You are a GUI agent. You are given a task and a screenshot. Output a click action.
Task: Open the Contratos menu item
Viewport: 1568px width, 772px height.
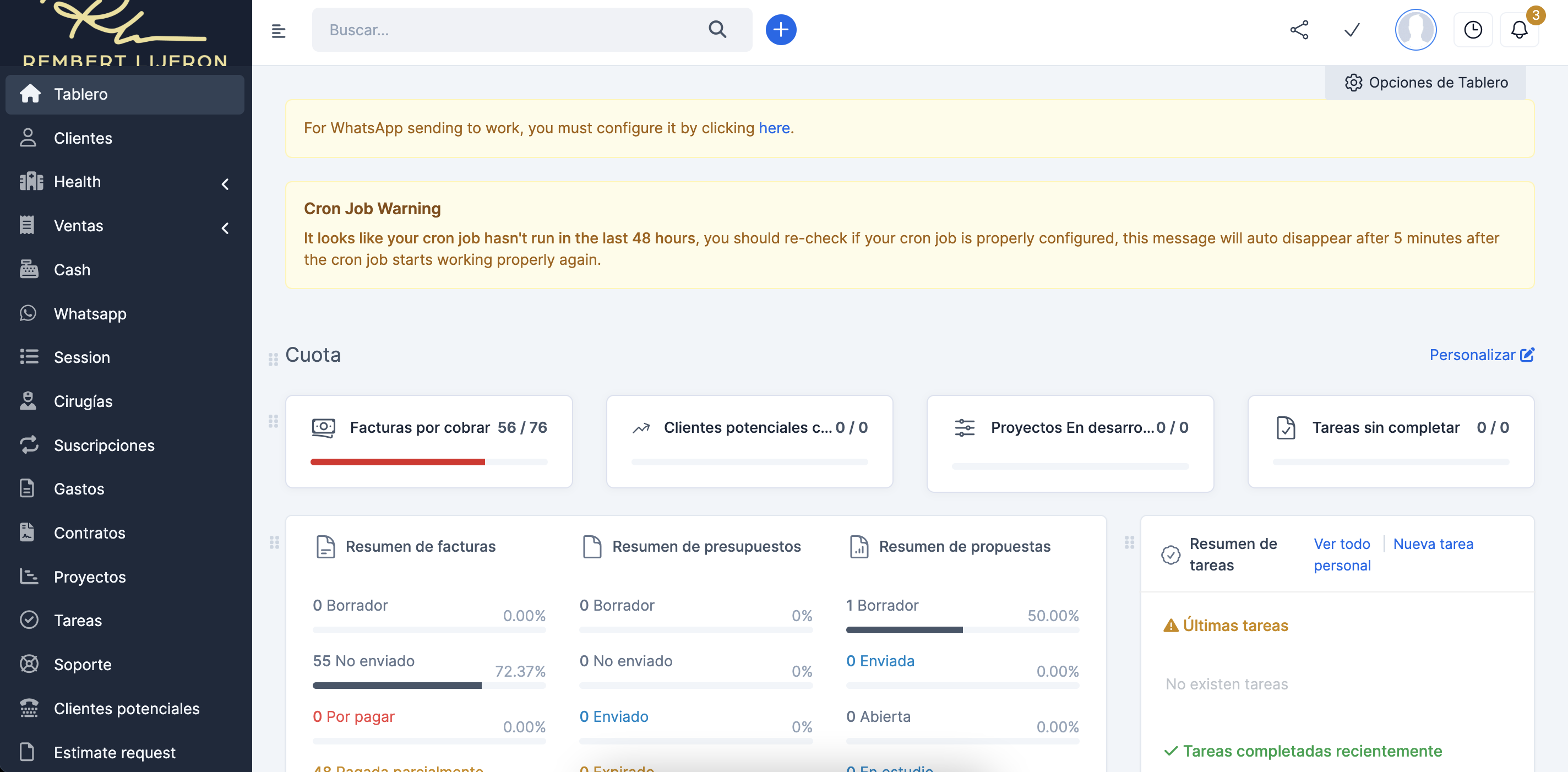[x=125, y=532]
